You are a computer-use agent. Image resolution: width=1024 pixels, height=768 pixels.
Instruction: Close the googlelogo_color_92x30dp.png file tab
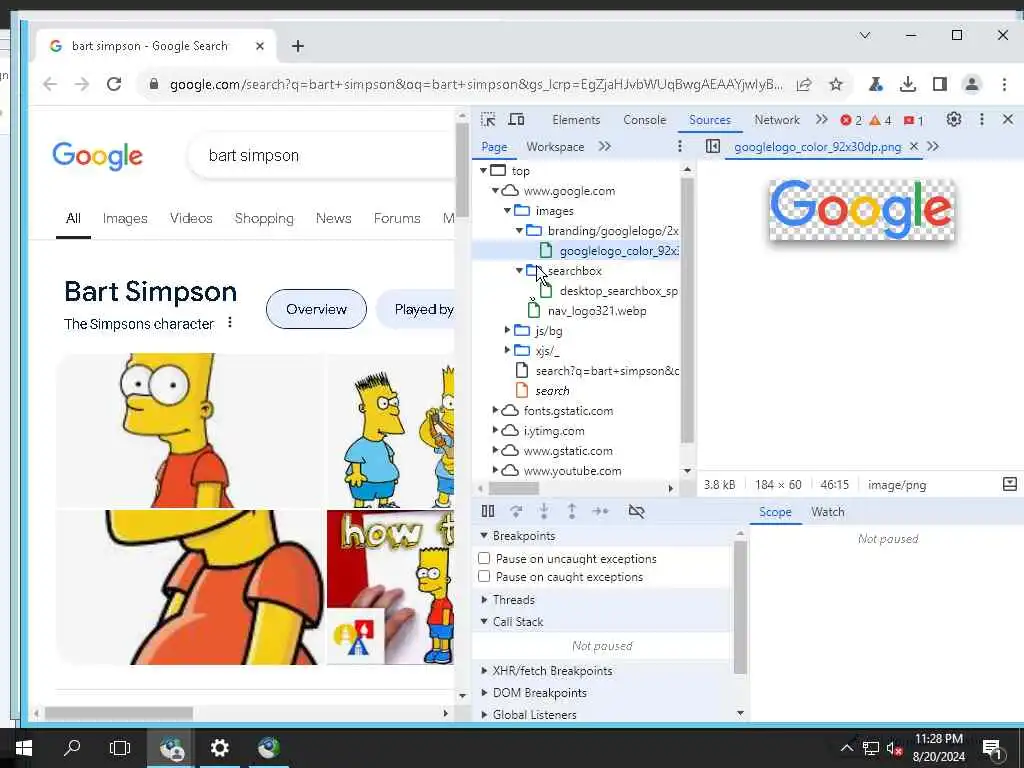pos(914,146)
